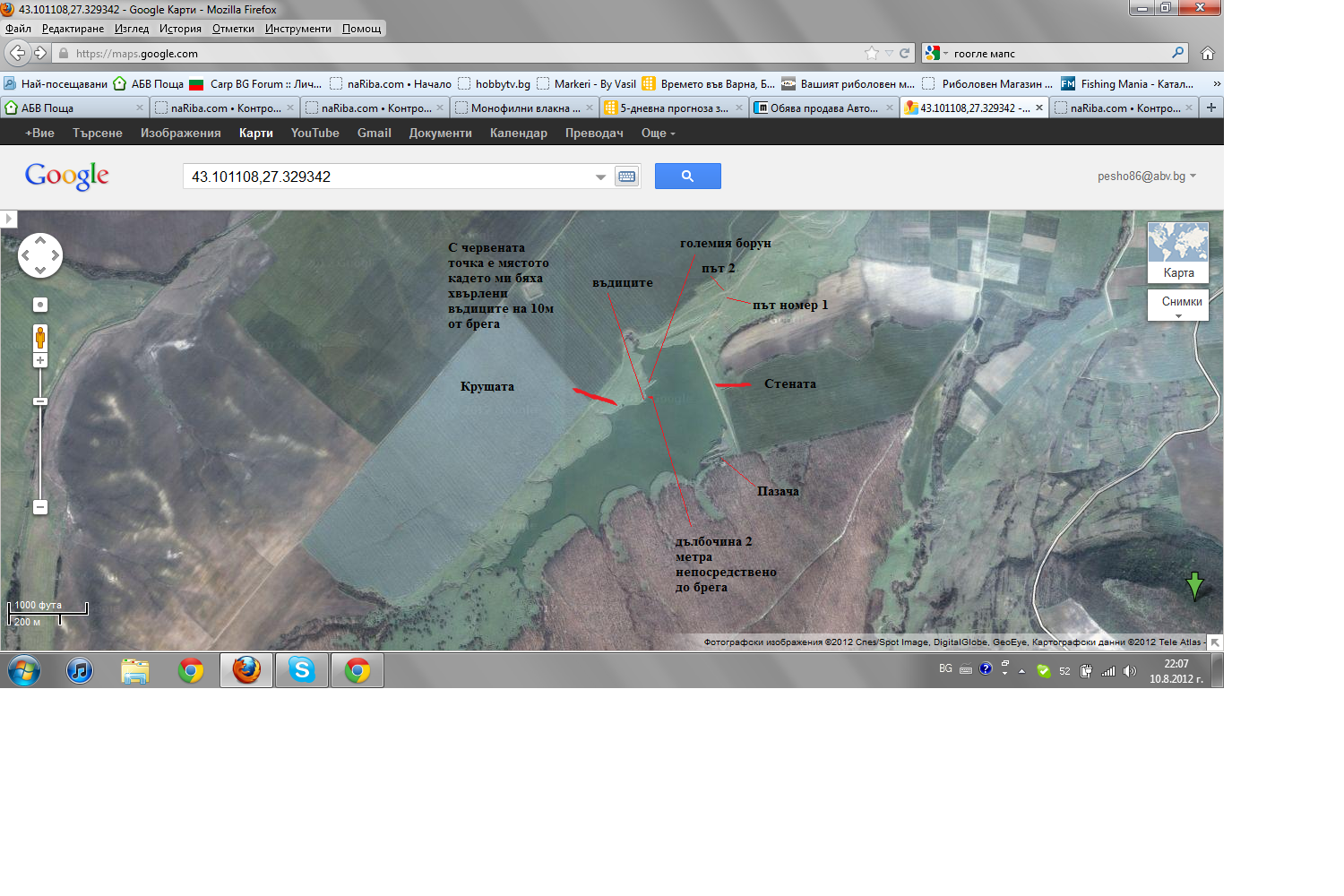This screenshot has height=896, width=1344.
Task: Open Търсене in the Google bar
Action: (x=98, y=133)
